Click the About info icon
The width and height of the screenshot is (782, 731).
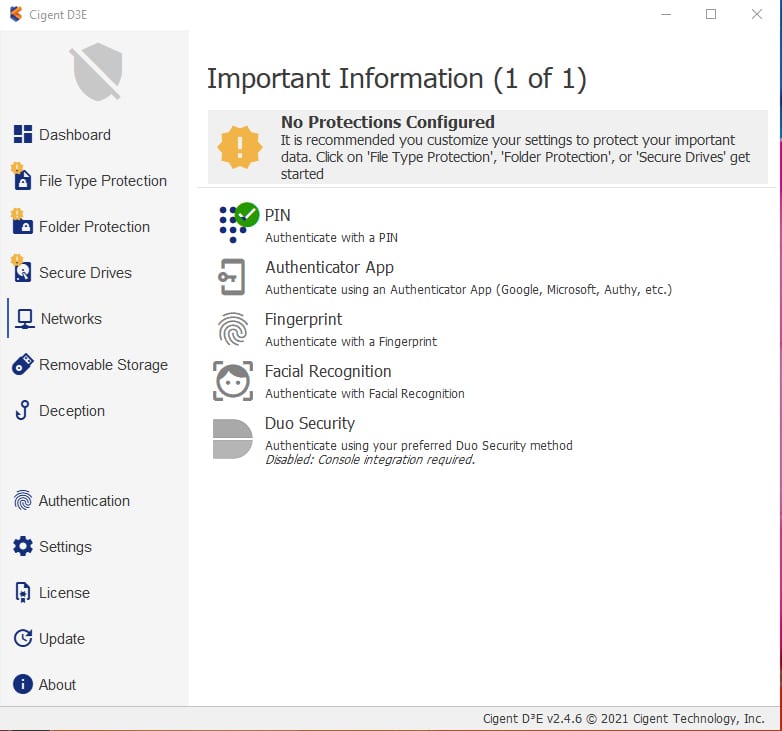pos(23,684)
